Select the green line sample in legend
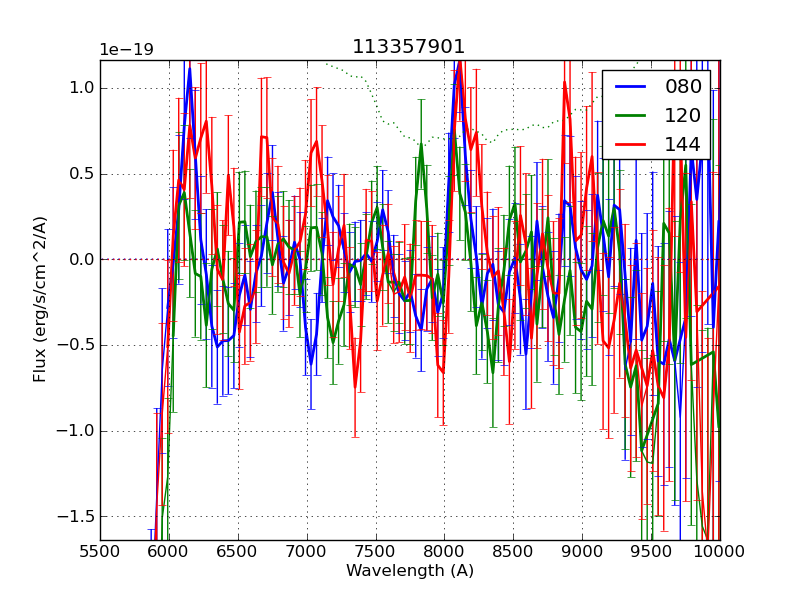This screenshot has height=600, width=800. tap(632, 116)
